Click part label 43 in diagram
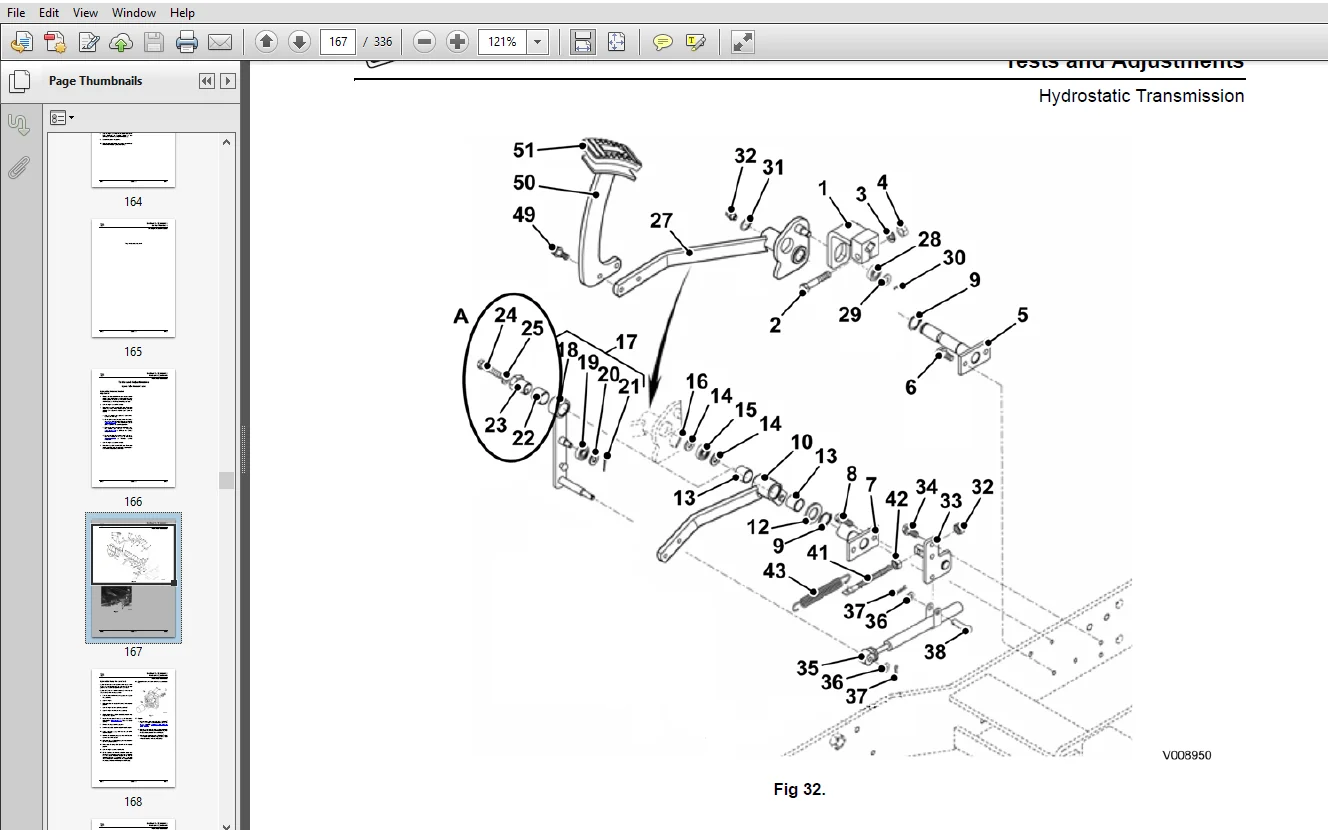Viewport: 1328px width, 830px height. 774,571
